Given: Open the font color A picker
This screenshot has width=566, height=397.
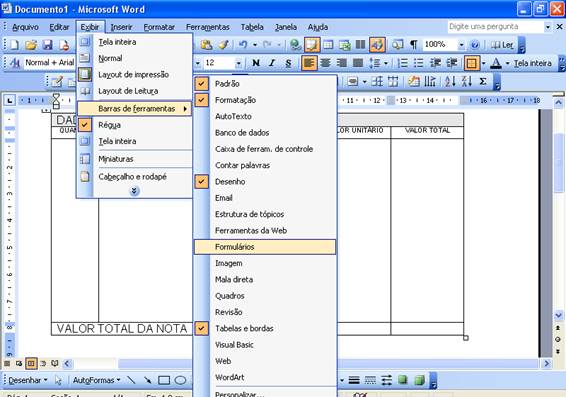Looking at the screenshot, I should (x=508, y=64).
